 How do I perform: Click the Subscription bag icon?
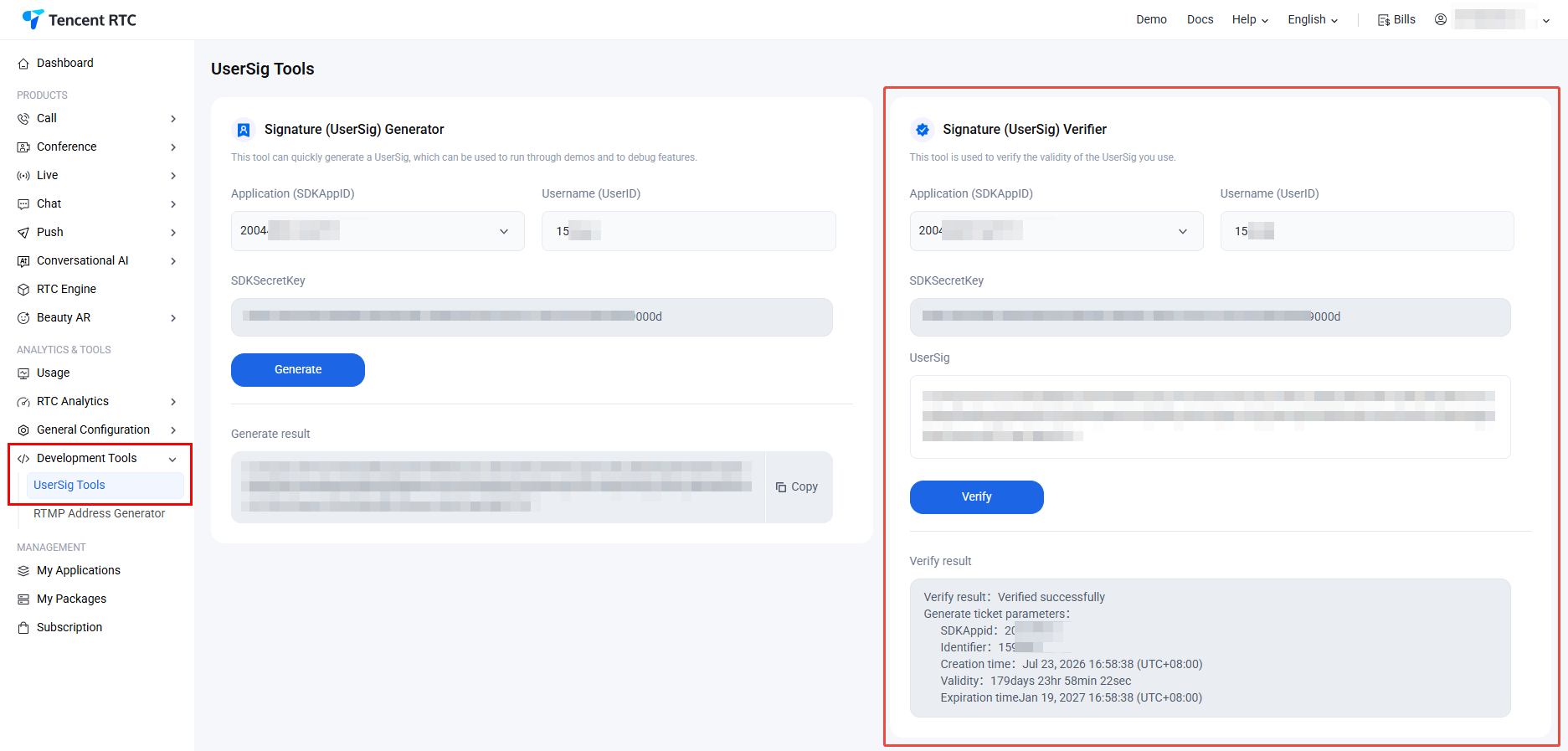[23, 628]
